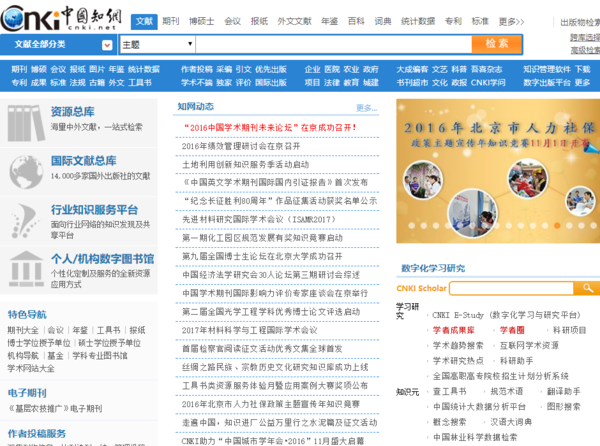
Task: Open 期刊大全 under 特色导航
Action: pyautogui.click(x=23, y=330)
